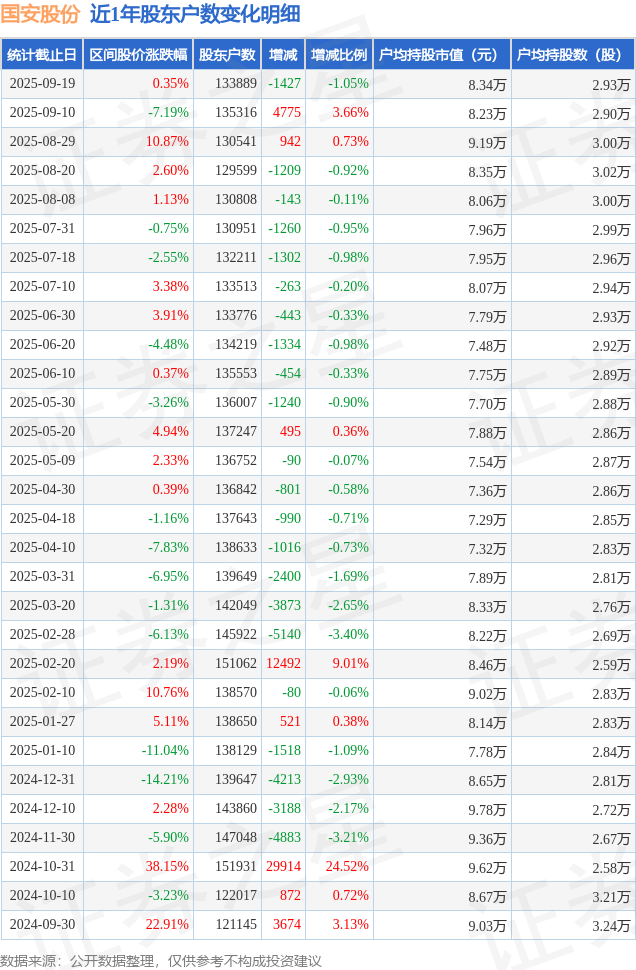636x970 pixels.
Task: Select the 12492 increase value
Action: [284, 664]
